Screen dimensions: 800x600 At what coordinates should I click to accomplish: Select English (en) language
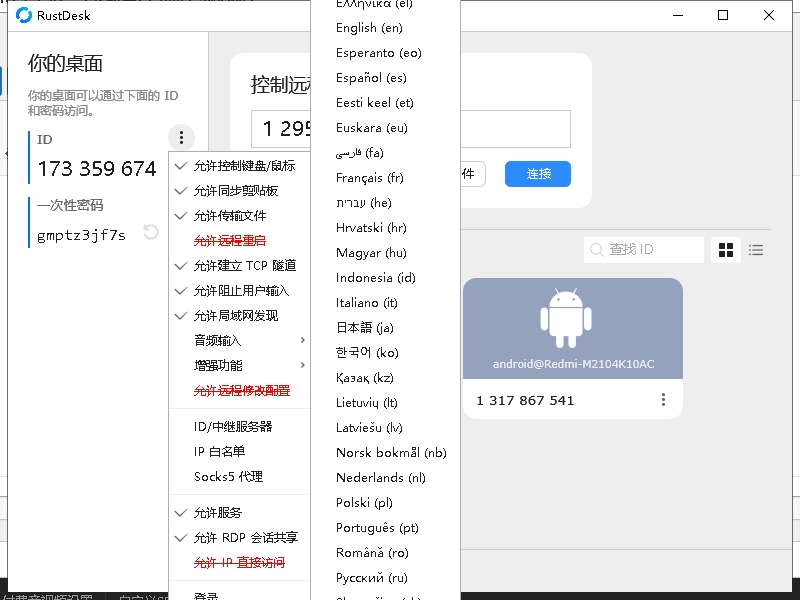(386, 28)
